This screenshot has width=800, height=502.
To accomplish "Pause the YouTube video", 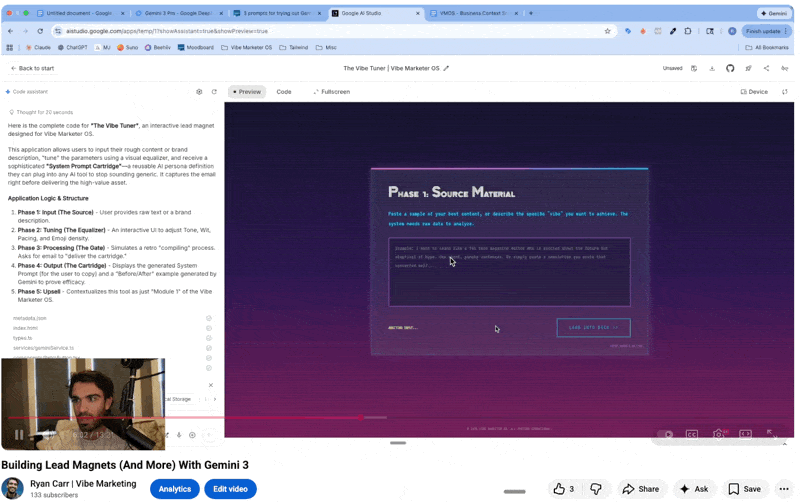I will [19, 435].
